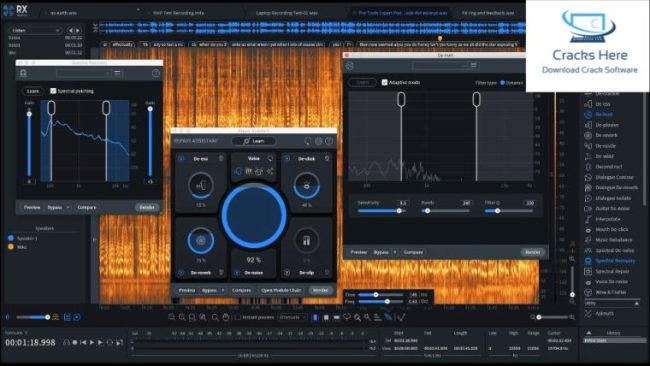650x366 pixels.
Task: Open the Spectral De-noise module
Action: point(609,250)
